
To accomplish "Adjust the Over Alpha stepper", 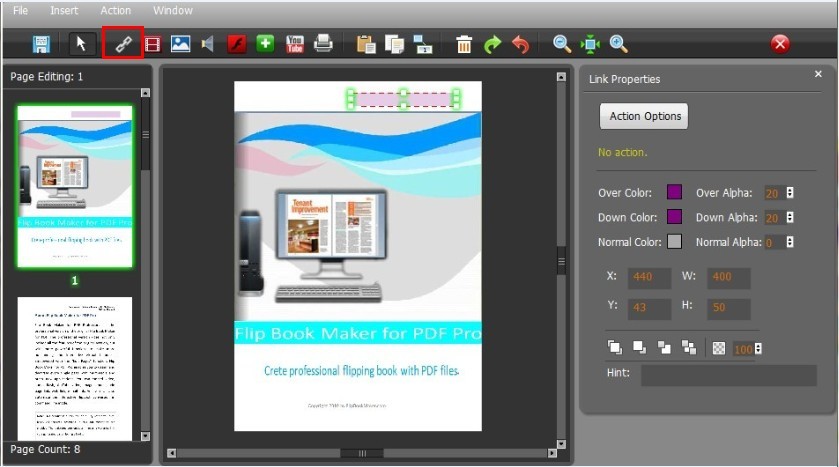I will pyautogui.click(x=790, y=193).
